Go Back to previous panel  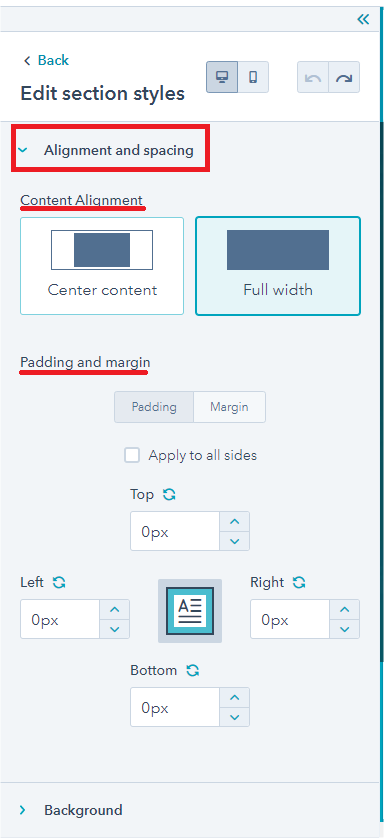[x=46, y=60]
